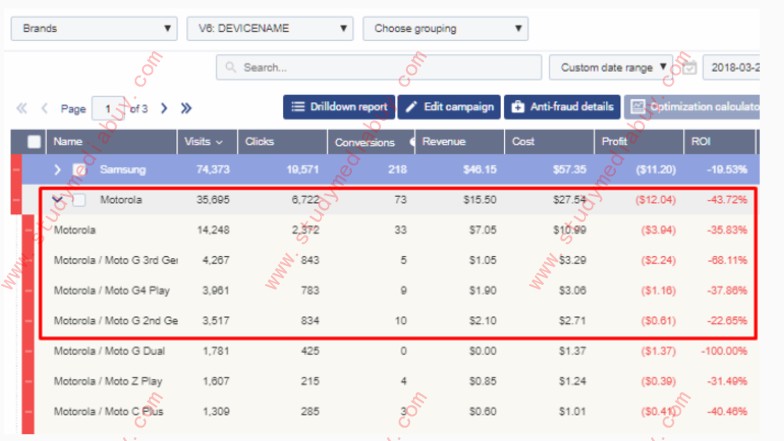Click the ($0.61) profit value
This screenshot has width=784, height=441.
(x=658, y=320)
